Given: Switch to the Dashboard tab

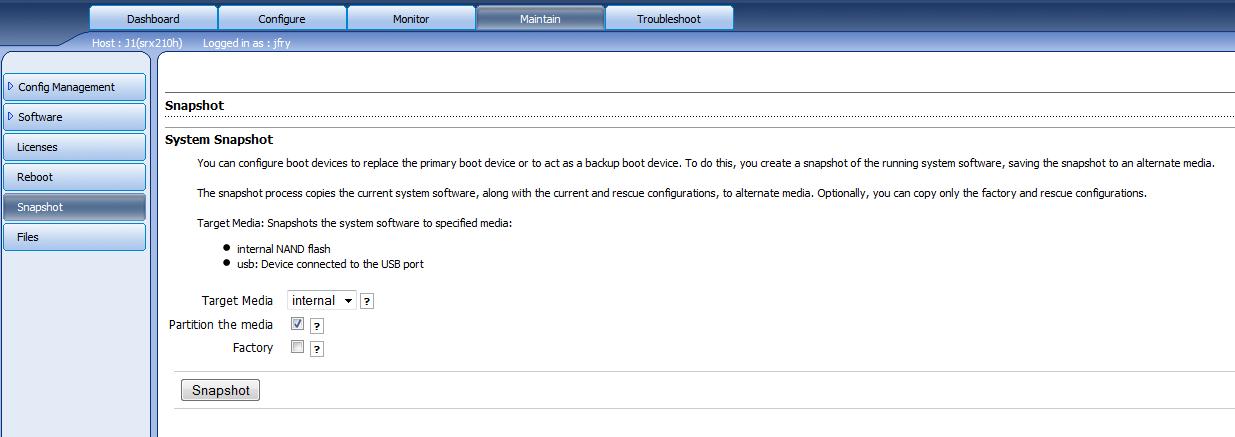Looking at the screenshot, I should pyautogui.click(x=153, y=19).
